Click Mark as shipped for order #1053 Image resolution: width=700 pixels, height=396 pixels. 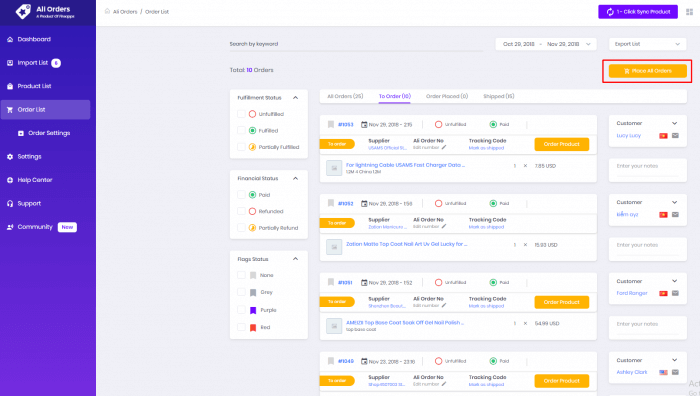pyautogui.click(x=486, y=148)
